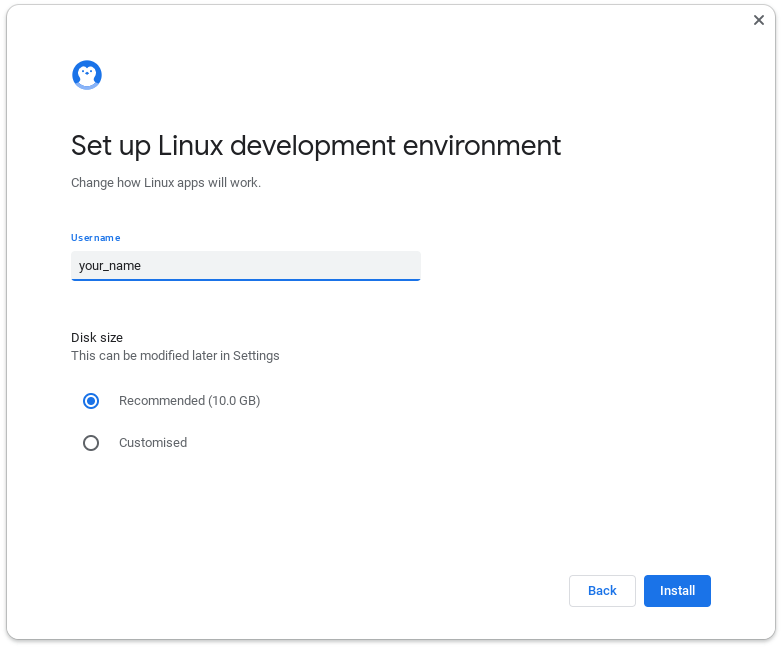Select the Recommended (10.0 GB) radio button
782x648 pixels.
(x=91, y=401)
